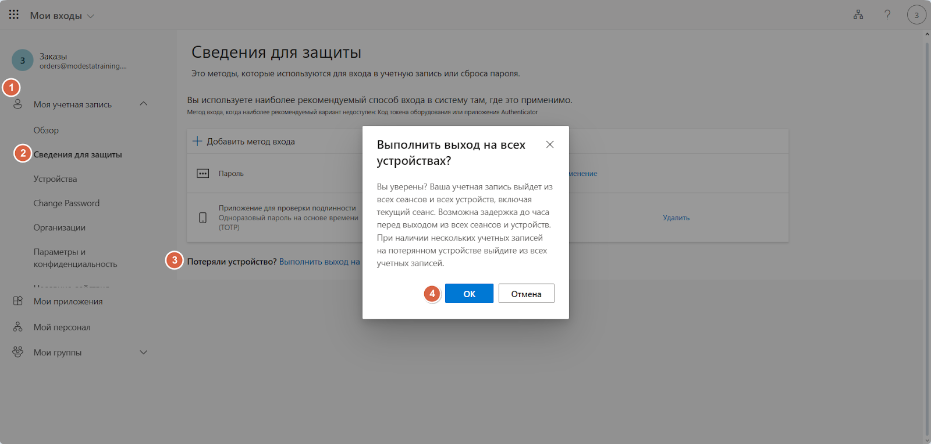Open the Обзор sidebar item
931x444 pixels.
[x=46, y=130]
